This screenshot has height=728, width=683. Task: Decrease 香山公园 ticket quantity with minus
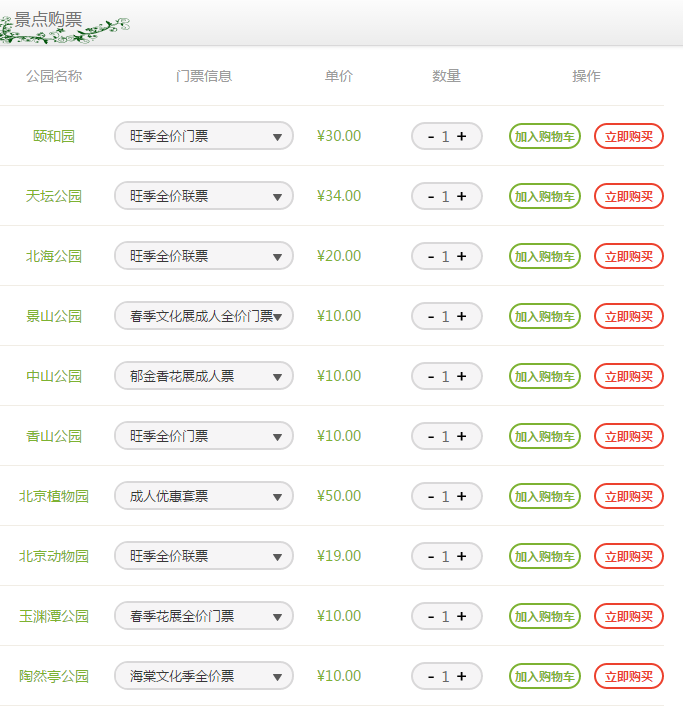point(431,437)
